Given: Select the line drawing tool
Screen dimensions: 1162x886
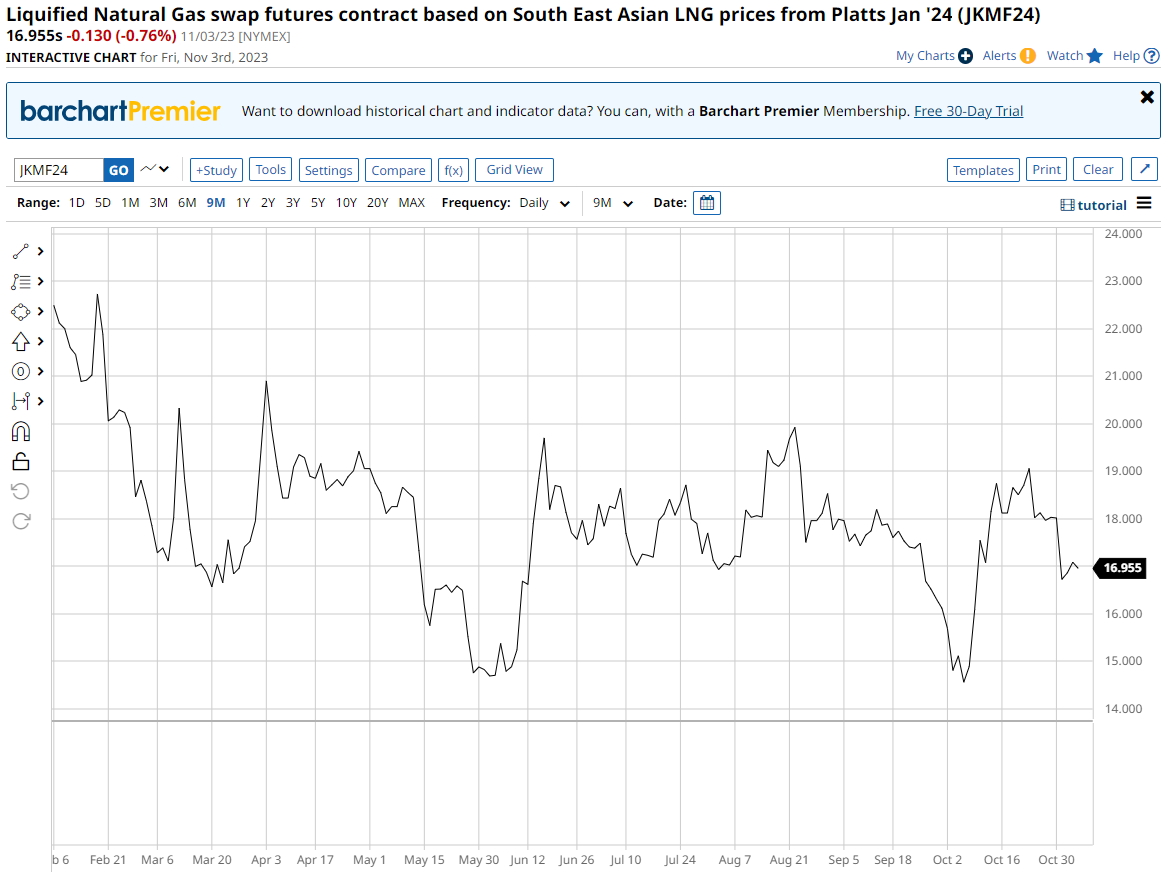Looking at the screenshot, I should click(21, 252).
